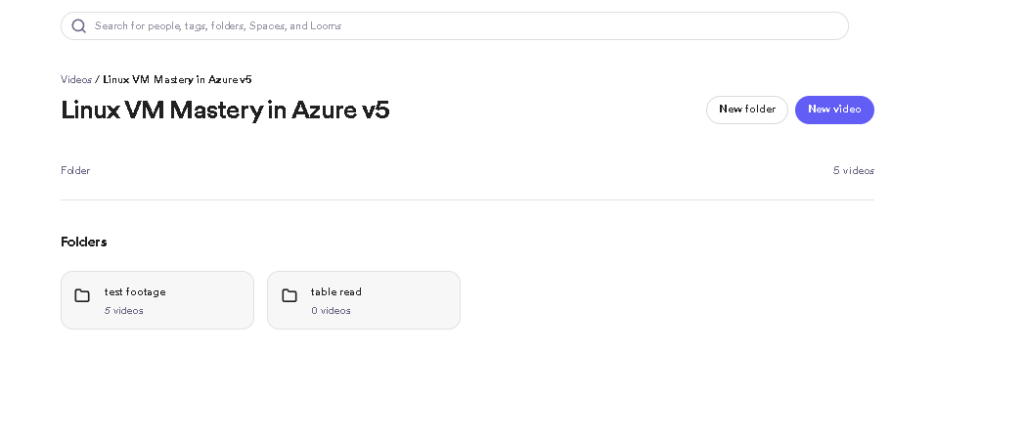
Task: Click the 5 videos count under test footage
Action: click(123, 311)
